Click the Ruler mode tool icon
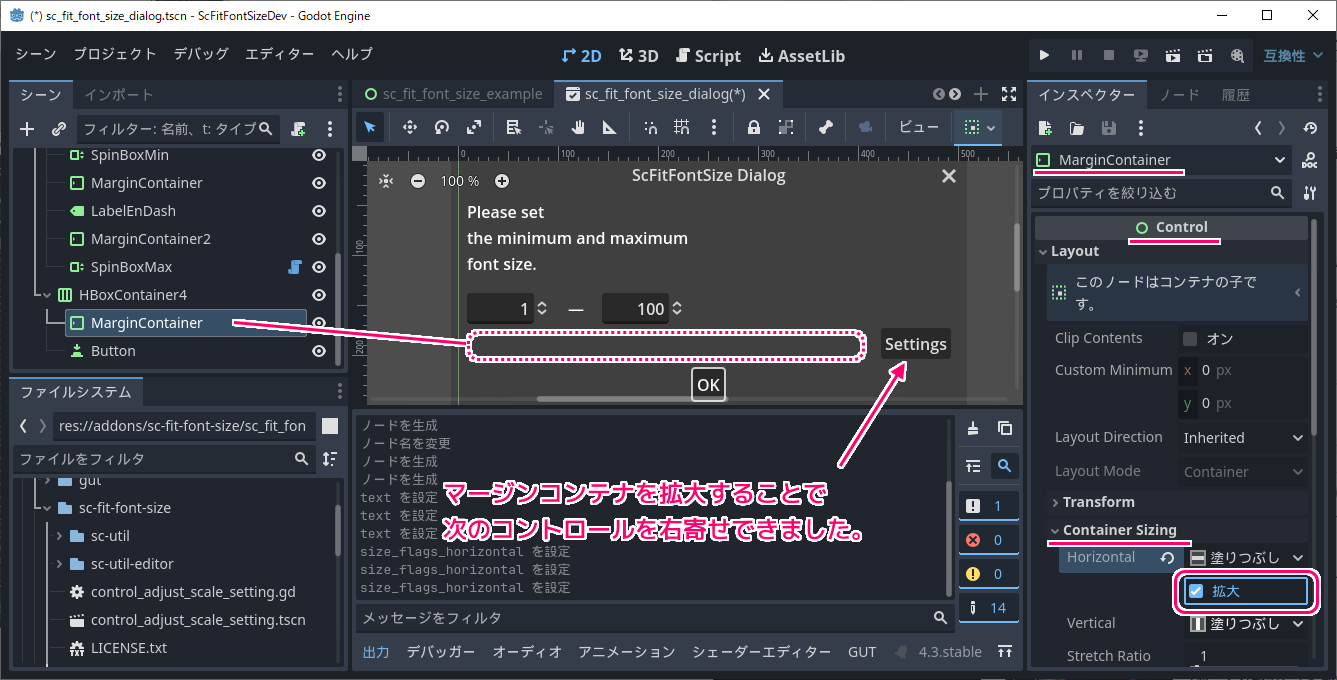This screenshot has width=1337, height=680. (609, 127)
